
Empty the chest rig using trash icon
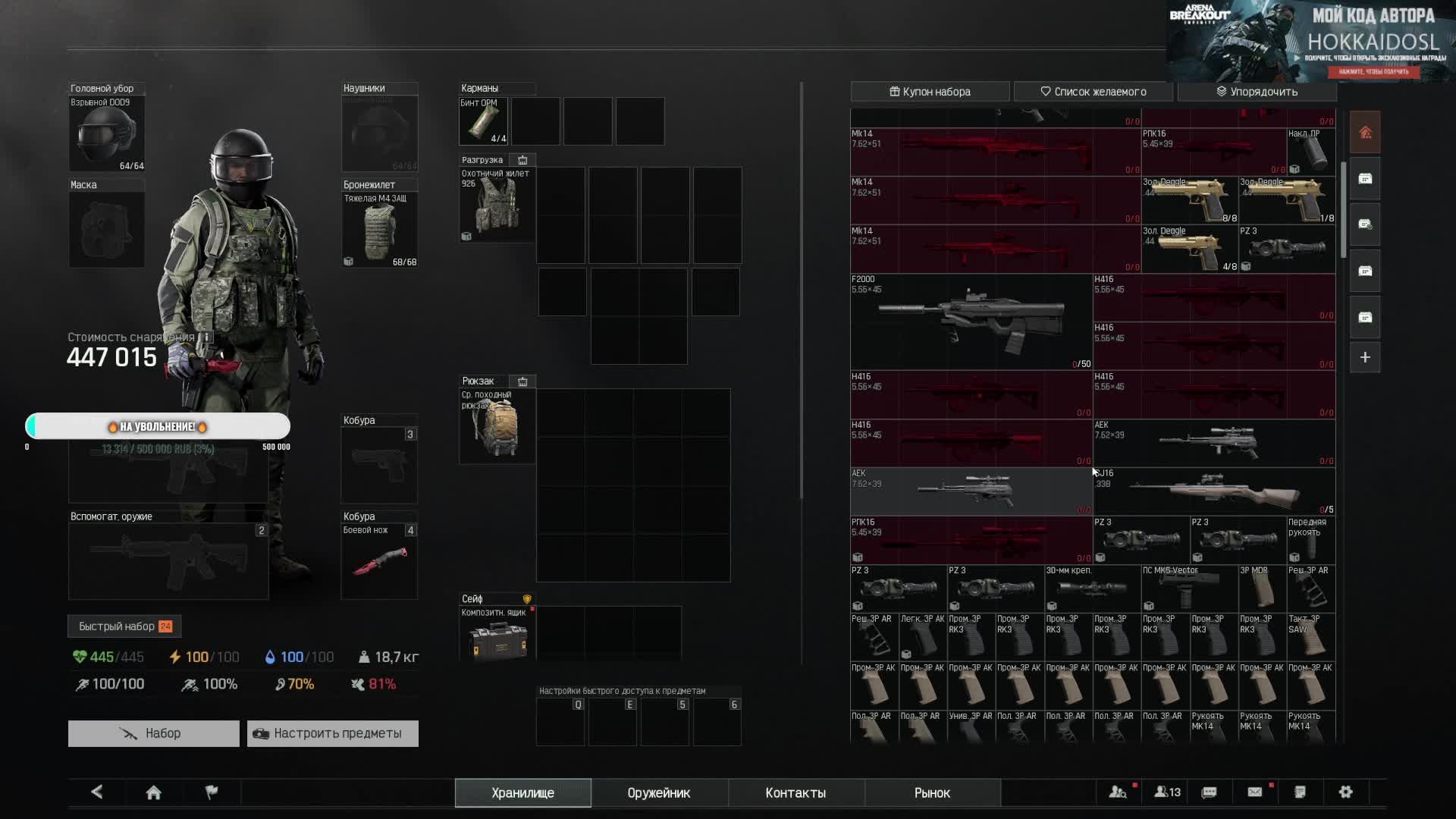(522, 160)
